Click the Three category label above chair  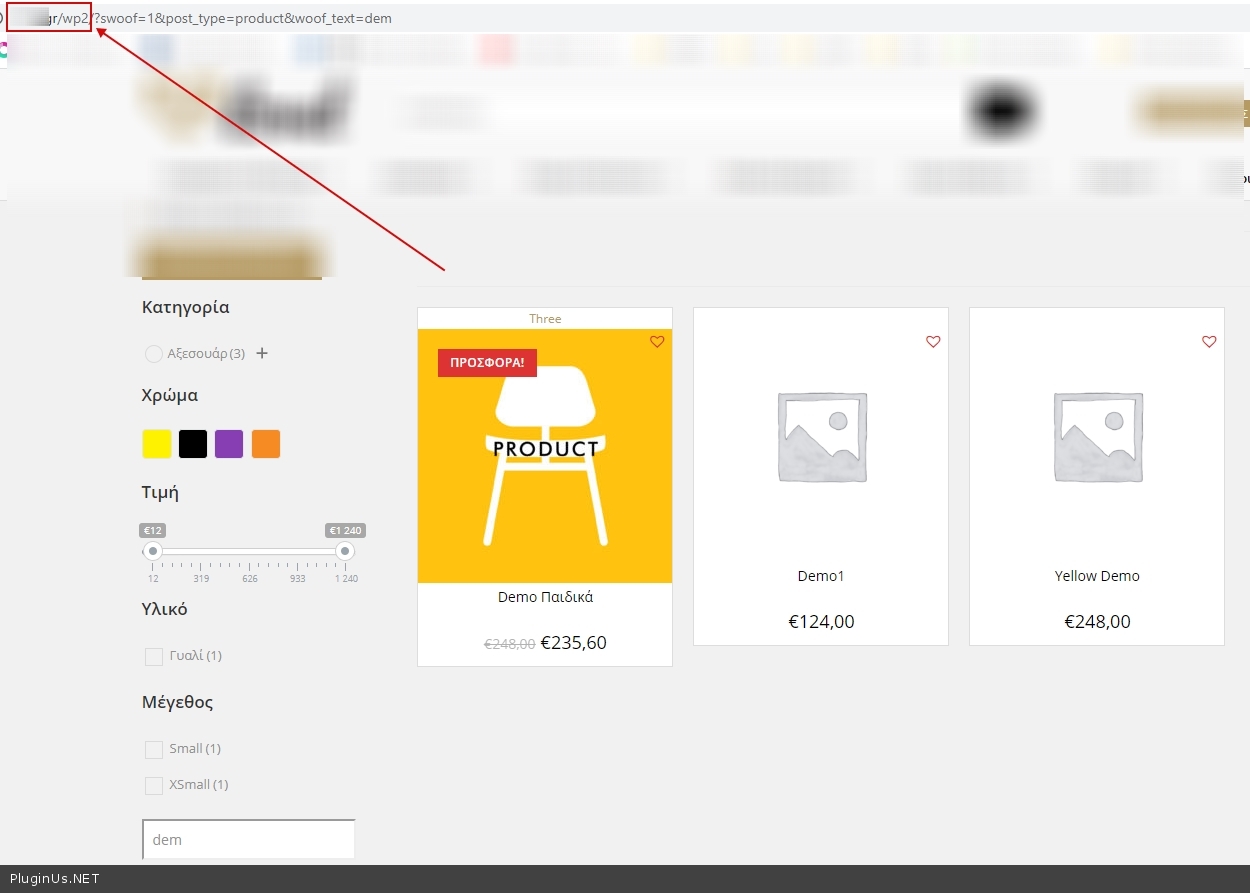click(545, 319)
